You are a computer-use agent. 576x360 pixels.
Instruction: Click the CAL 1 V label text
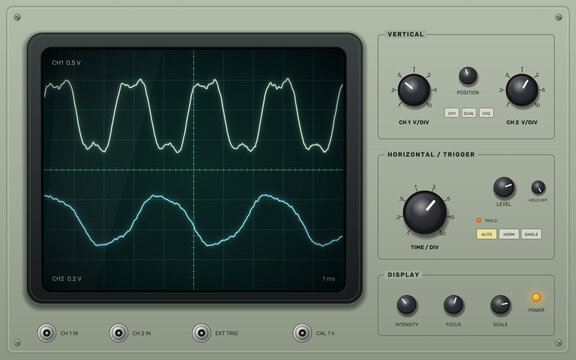[325, 333]
